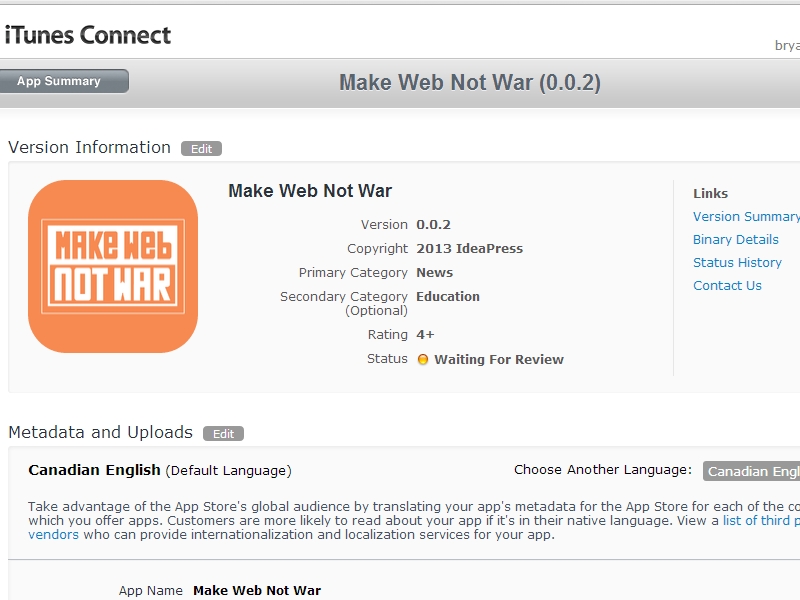800x600 pixels.
Task: Select the primary category value 'News'
Action: coord(434,272)
